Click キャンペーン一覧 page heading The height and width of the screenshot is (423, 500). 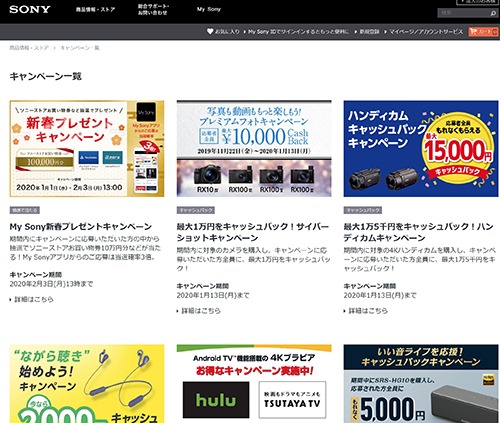click(45, 76)
